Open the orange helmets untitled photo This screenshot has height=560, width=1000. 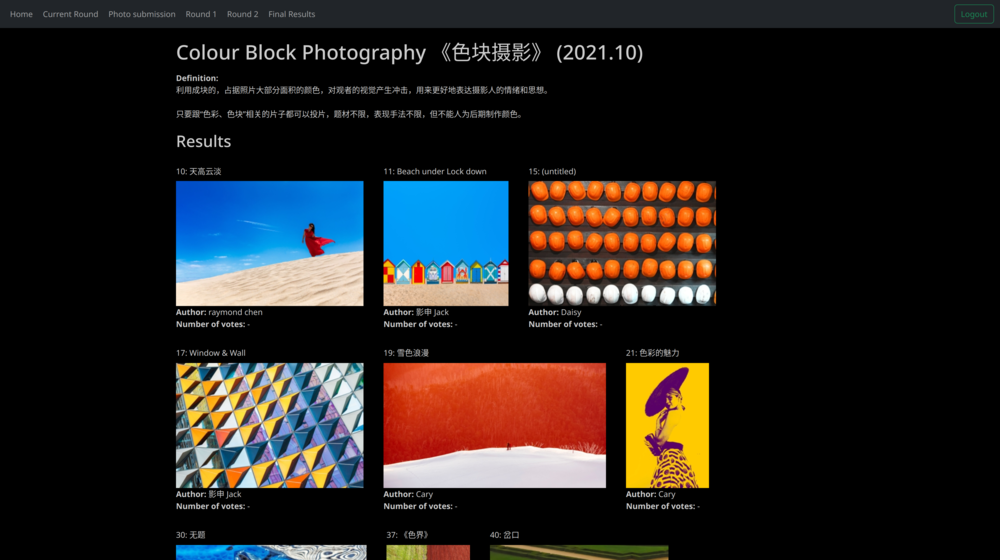(621, 243)
